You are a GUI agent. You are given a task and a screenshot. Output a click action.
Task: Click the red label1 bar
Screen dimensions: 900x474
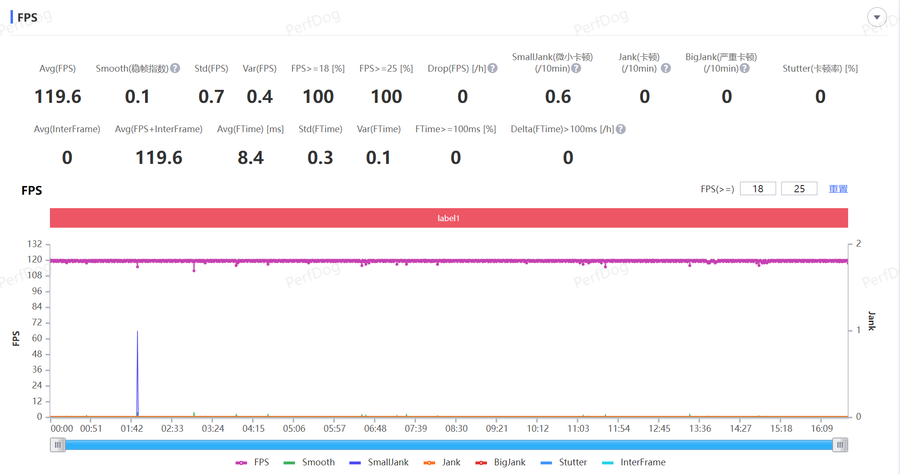pyautogui.click(x=449, y=218)
